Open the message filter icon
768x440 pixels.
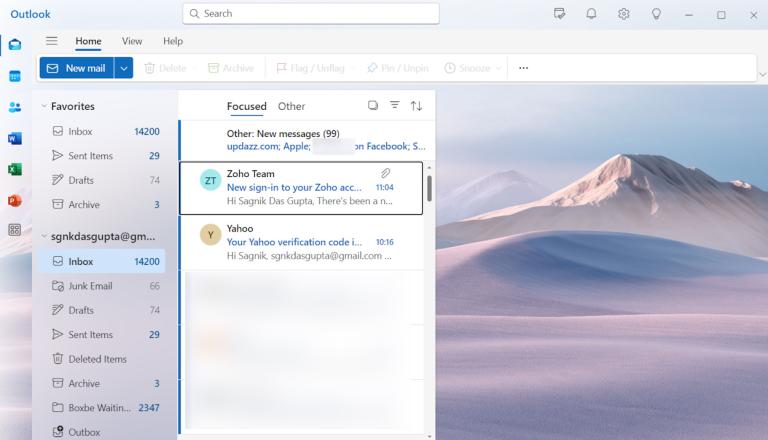(394, 106)
